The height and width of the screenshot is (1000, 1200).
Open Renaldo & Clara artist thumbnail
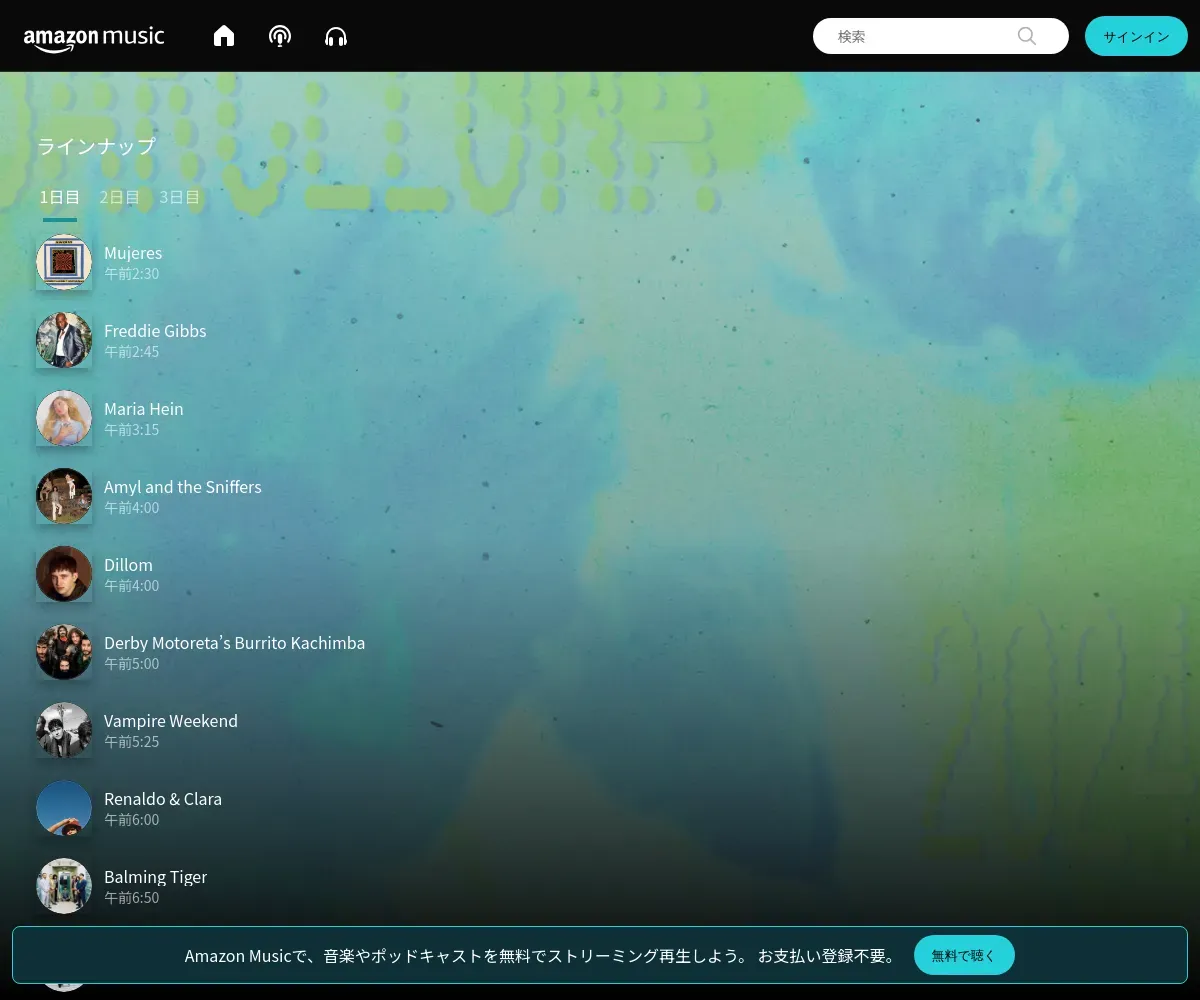click(64, 808)
